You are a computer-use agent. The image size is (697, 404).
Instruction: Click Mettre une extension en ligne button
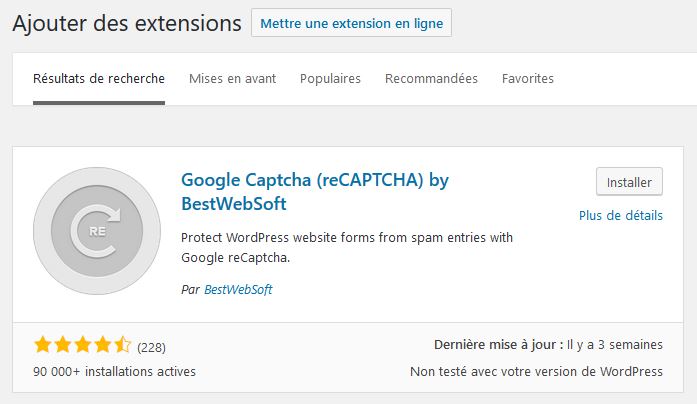click(351, 23)
